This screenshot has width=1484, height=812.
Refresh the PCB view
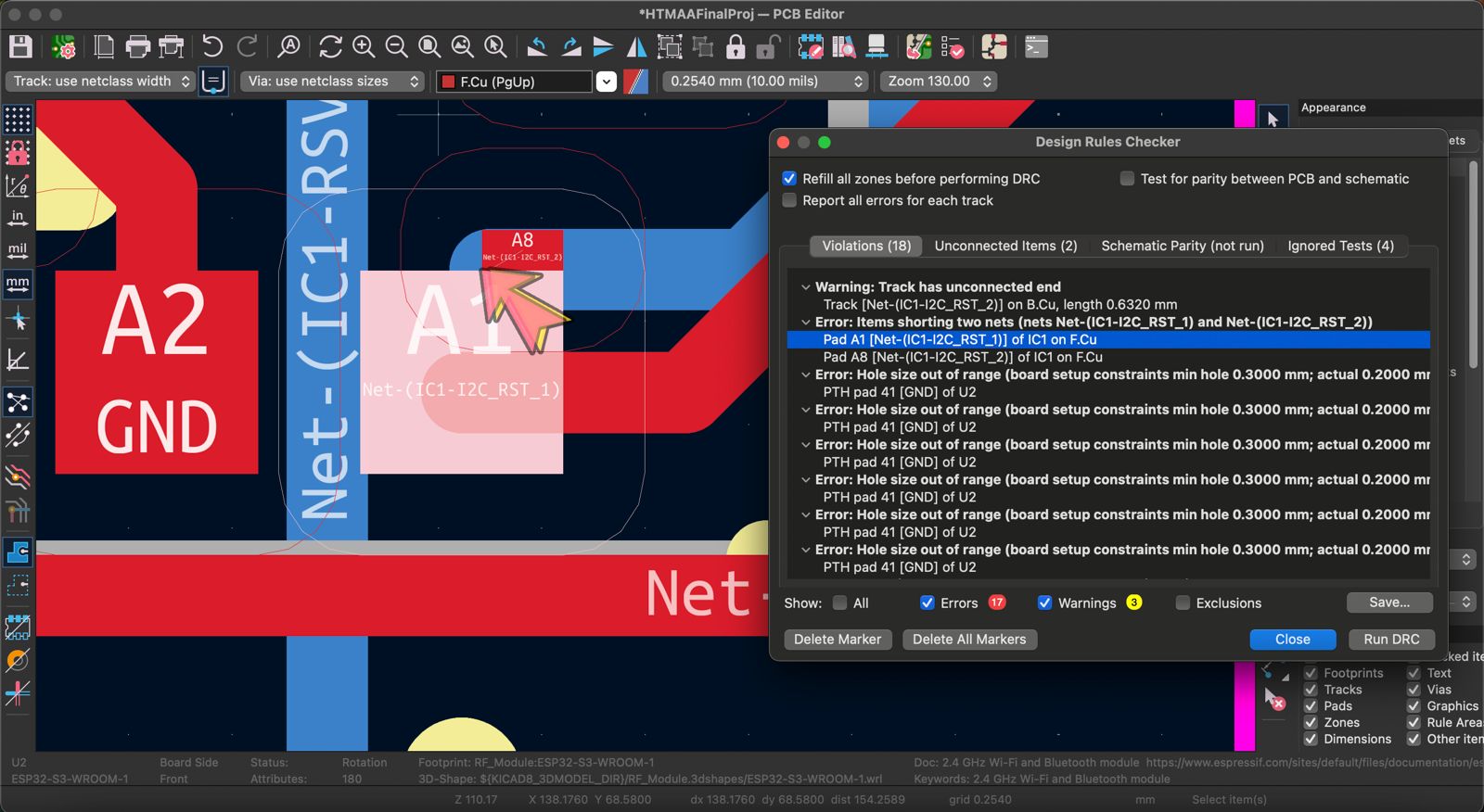[330, 46]
